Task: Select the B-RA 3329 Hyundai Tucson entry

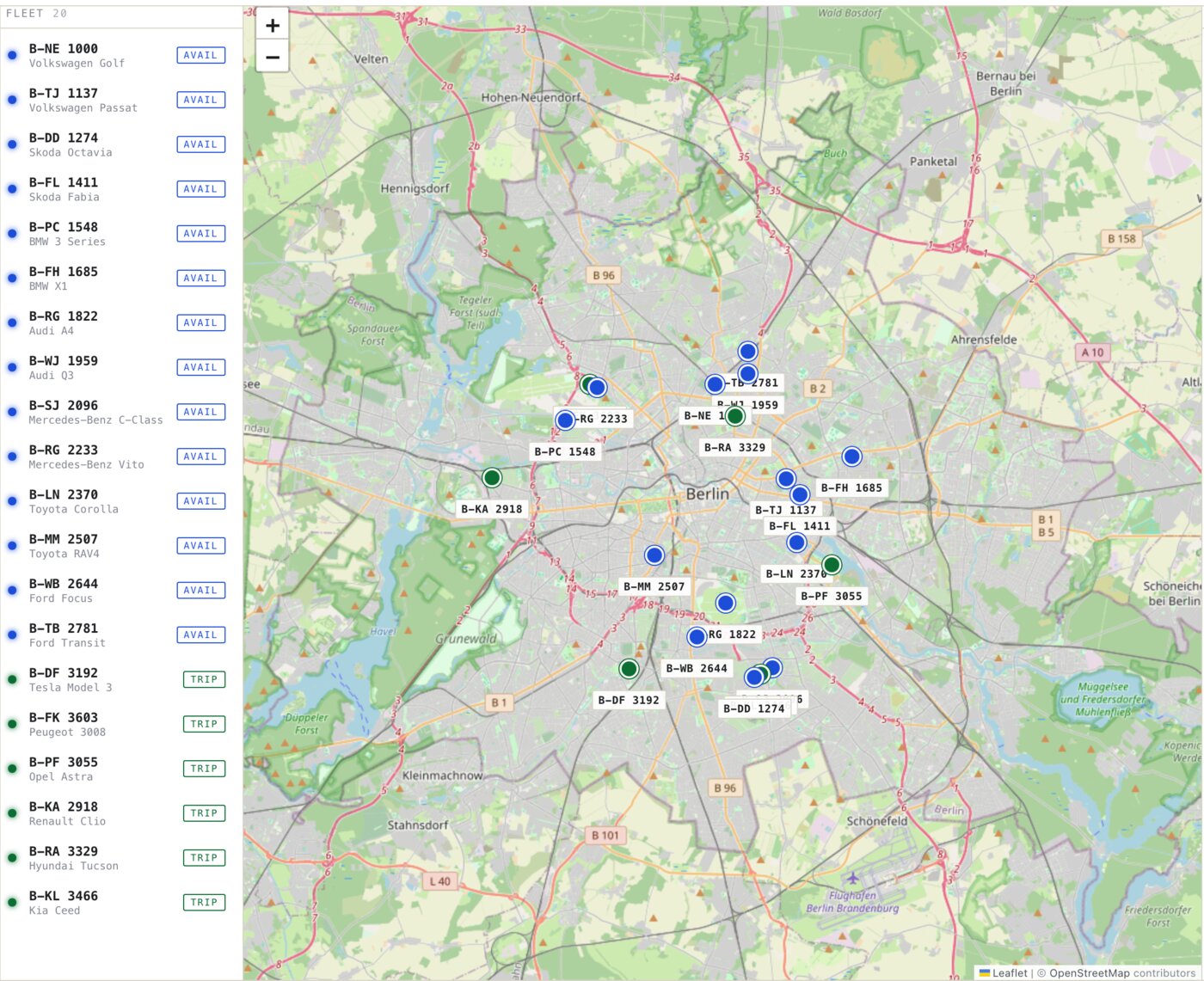Action: 121,858
